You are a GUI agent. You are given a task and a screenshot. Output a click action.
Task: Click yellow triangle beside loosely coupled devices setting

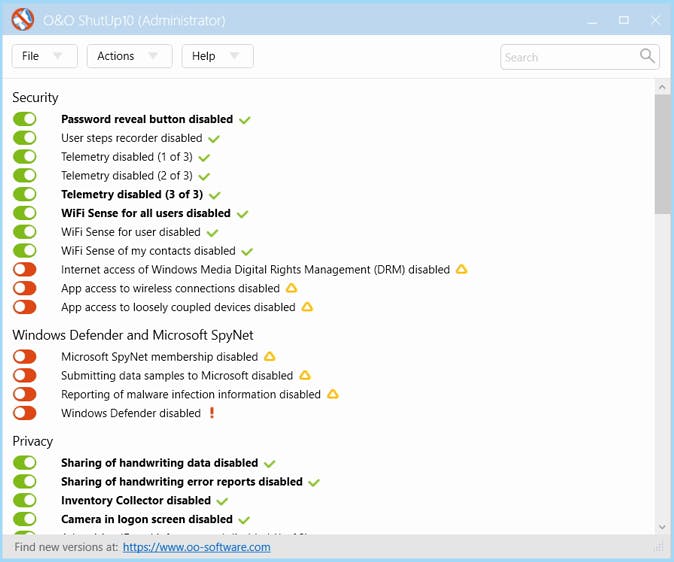coord(307,307)
